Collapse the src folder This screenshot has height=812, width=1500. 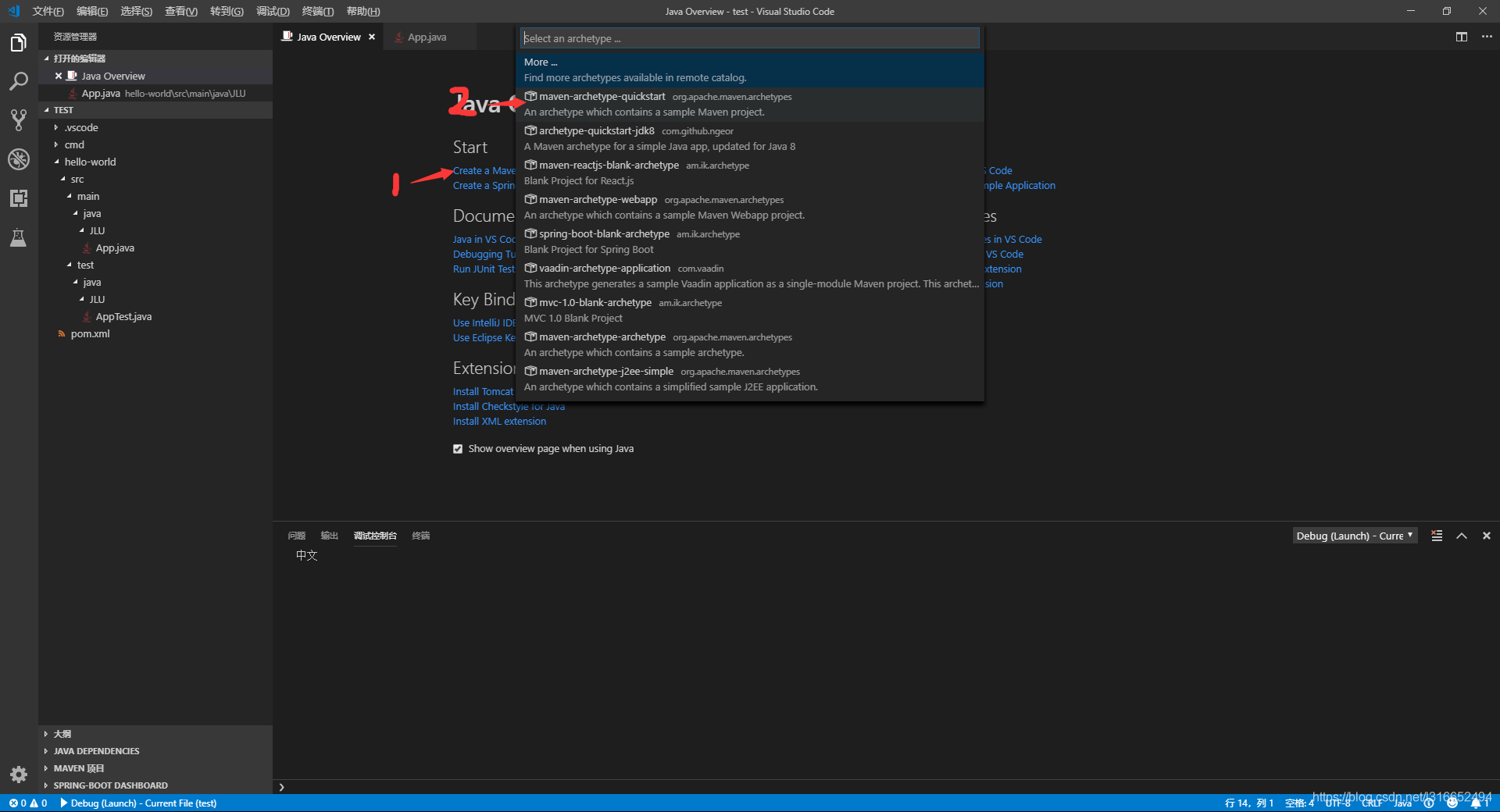tap(77, 179)
